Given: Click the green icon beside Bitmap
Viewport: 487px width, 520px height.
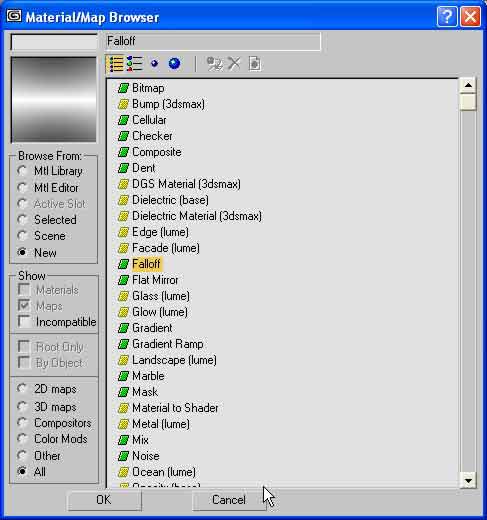Looking at the screenshot, I should 123,88.
